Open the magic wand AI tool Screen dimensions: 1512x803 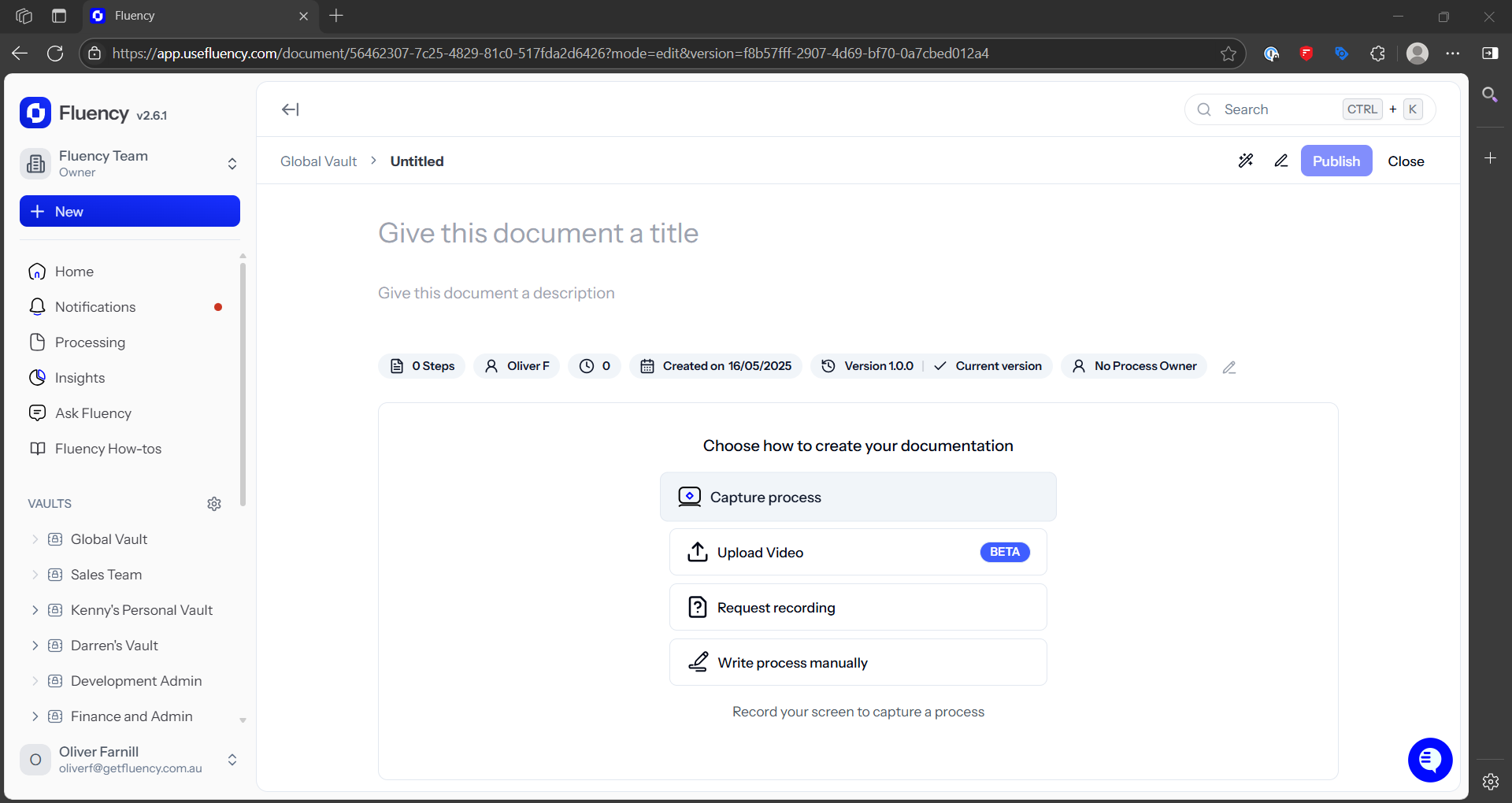[1246, 161]
